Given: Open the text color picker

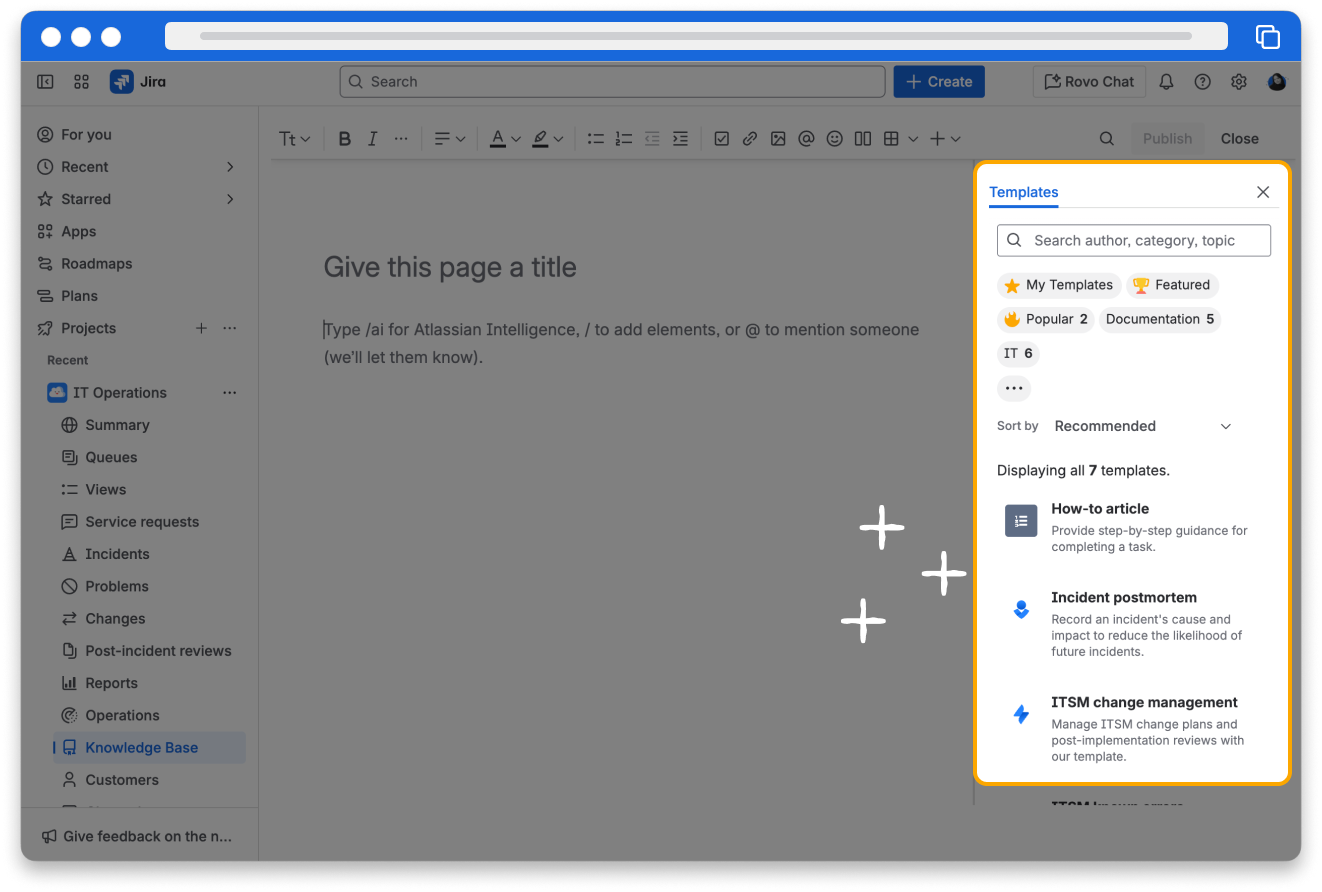Looking at the screenshot, I should [x=504, y=139].
